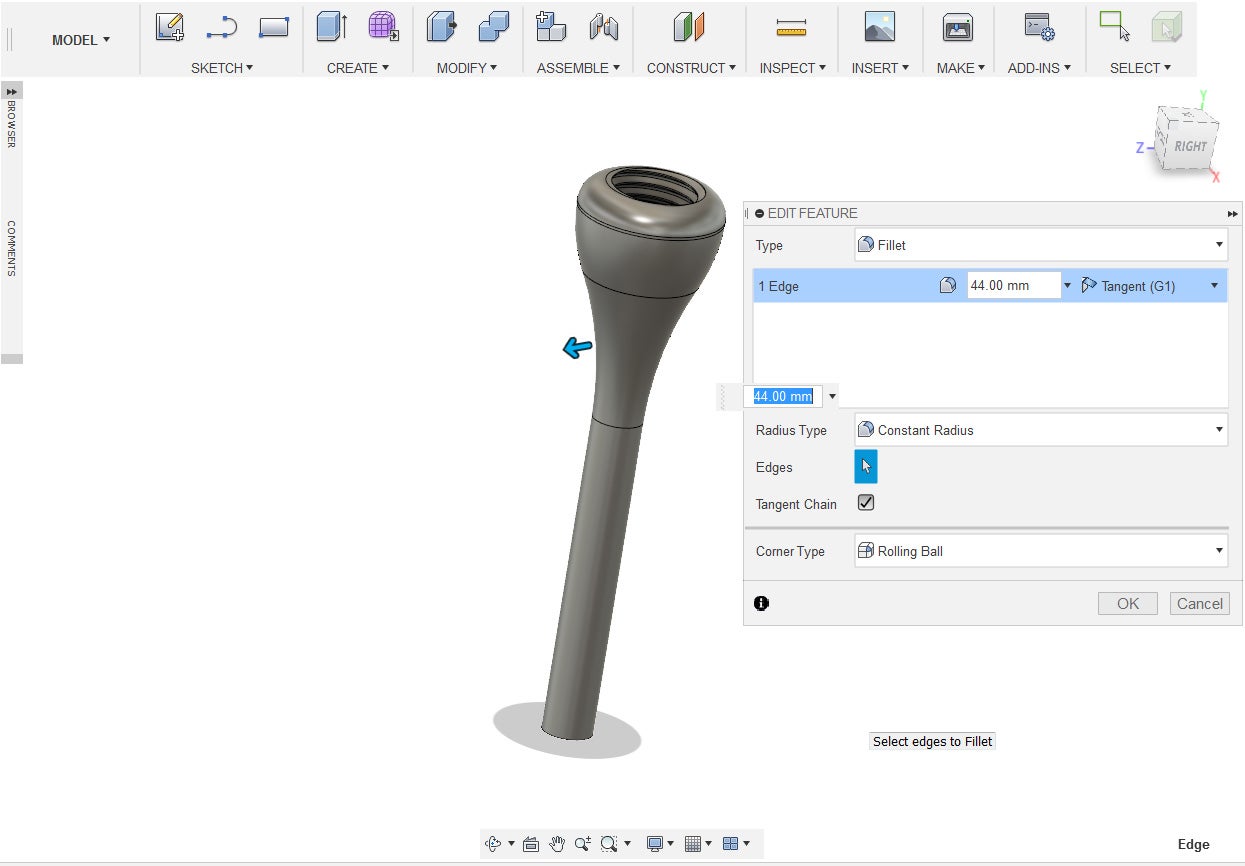Screen dimensions: 1245x866
Task: Click the Measure ruler icon
Action: coord(791,28)
